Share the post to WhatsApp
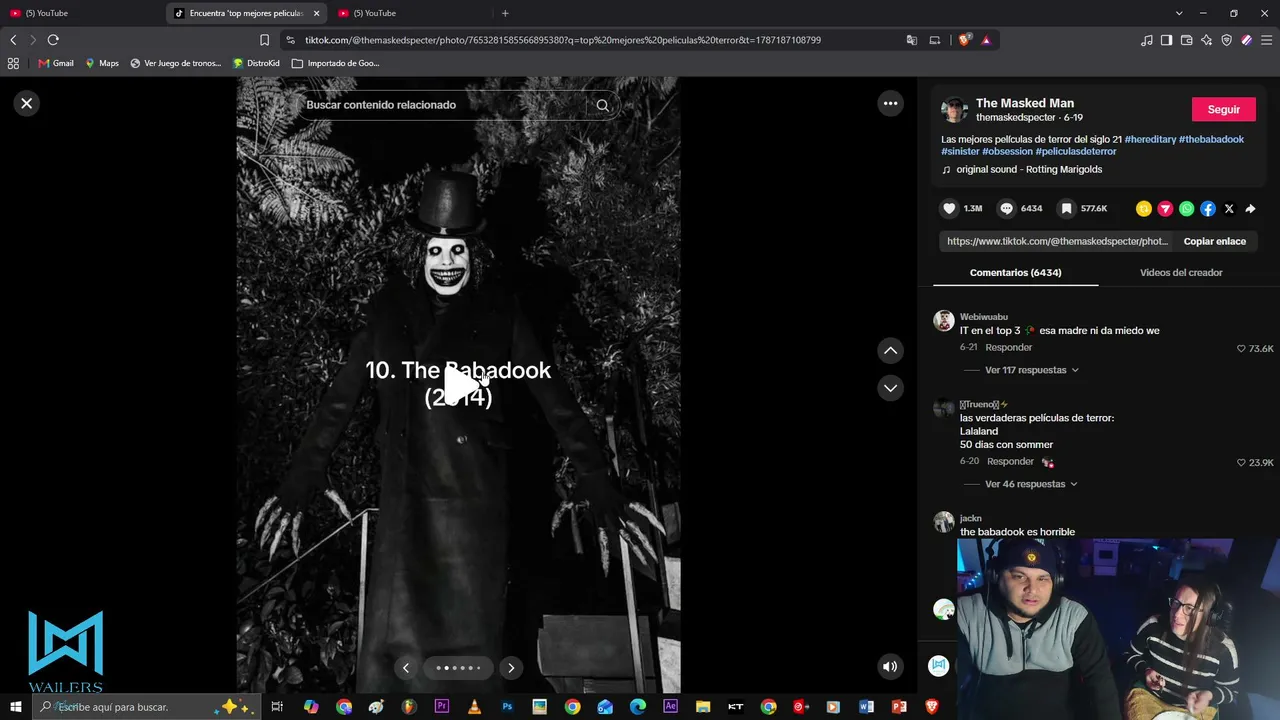This screenshot has height=720, width=1280. [1186, 209]
